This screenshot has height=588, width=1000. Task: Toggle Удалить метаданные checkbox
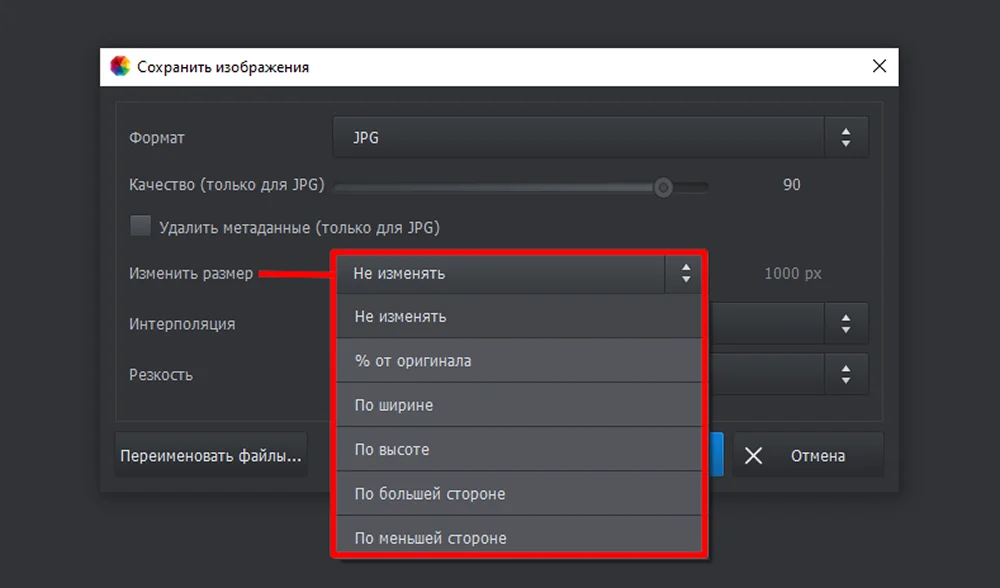coord(140,226)
